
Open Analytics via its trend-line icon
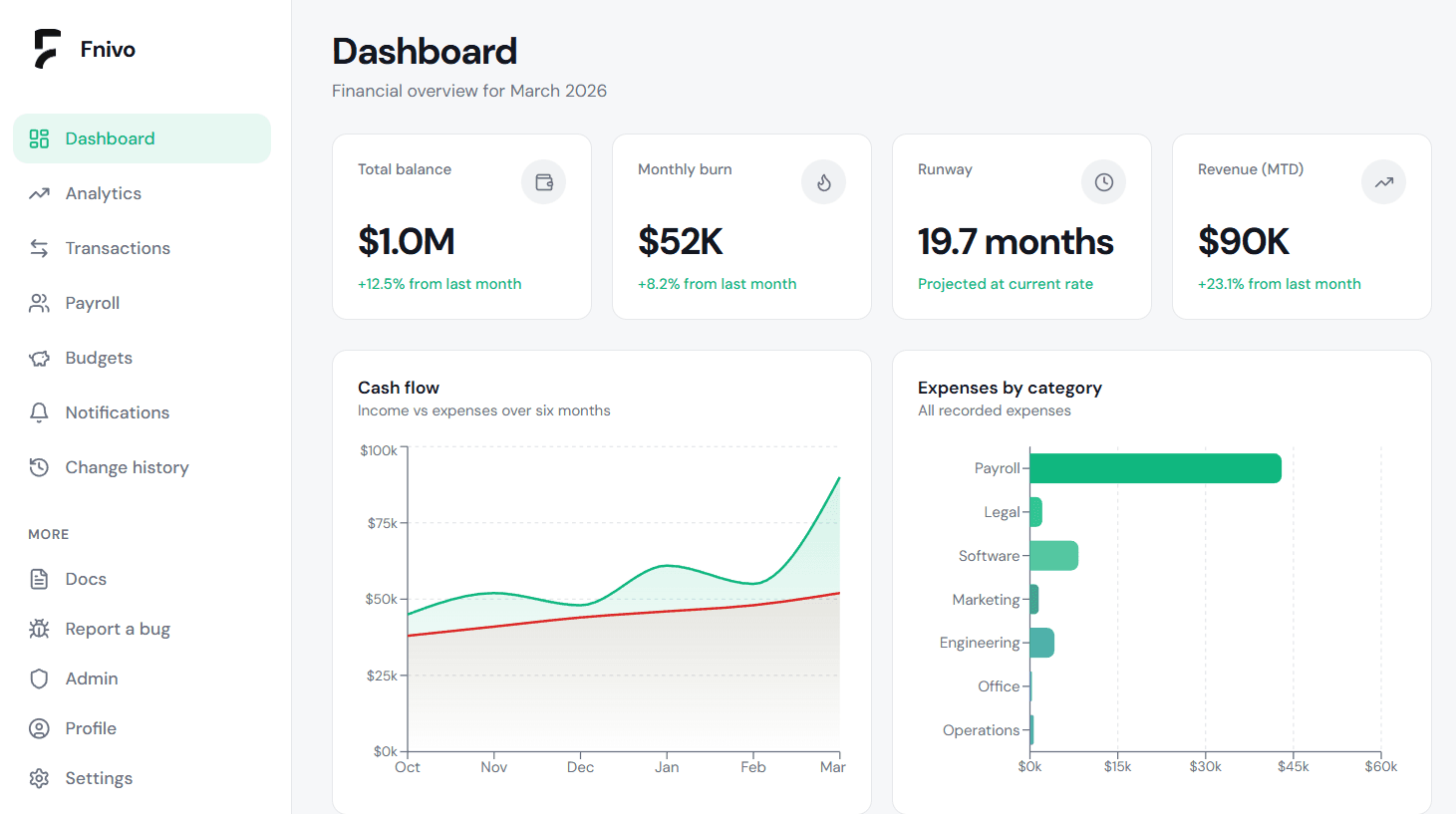click(x=39, y=193)
